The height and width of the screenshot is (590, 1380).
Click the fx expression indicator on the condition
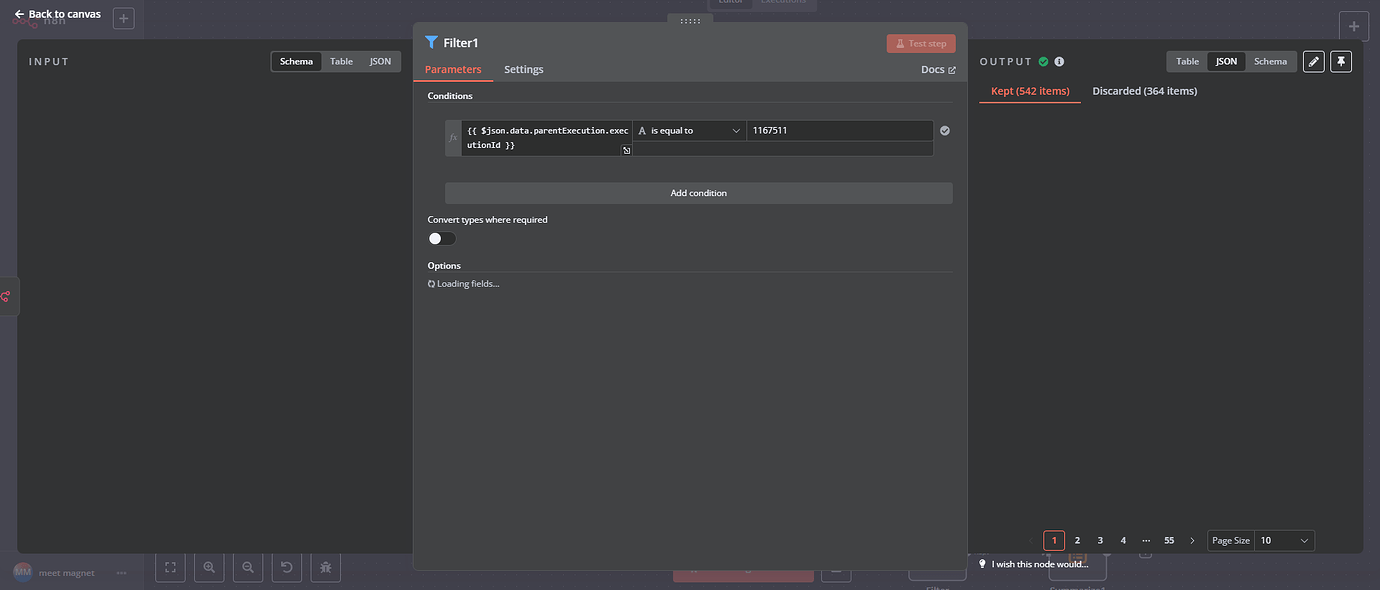point(452,137)
